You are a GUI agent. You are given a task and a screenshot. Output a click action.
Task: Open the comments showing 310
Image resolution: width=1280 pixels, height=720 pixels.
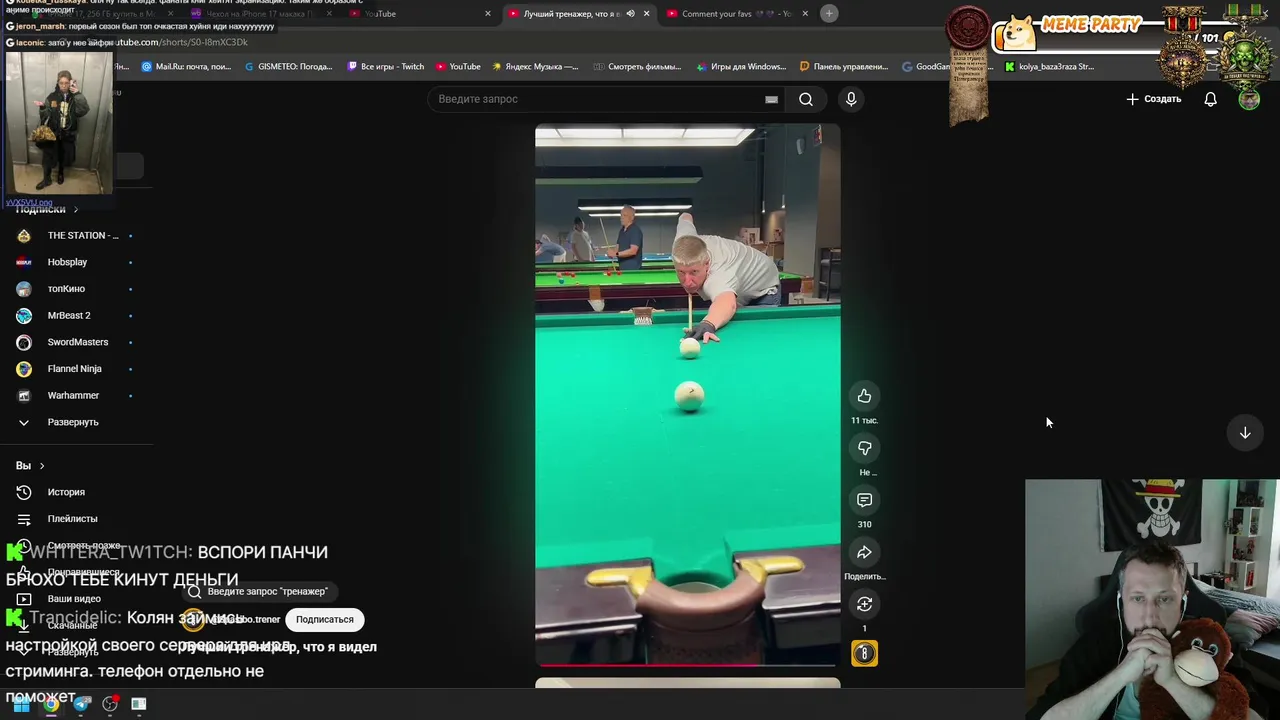tap(864, 500)
